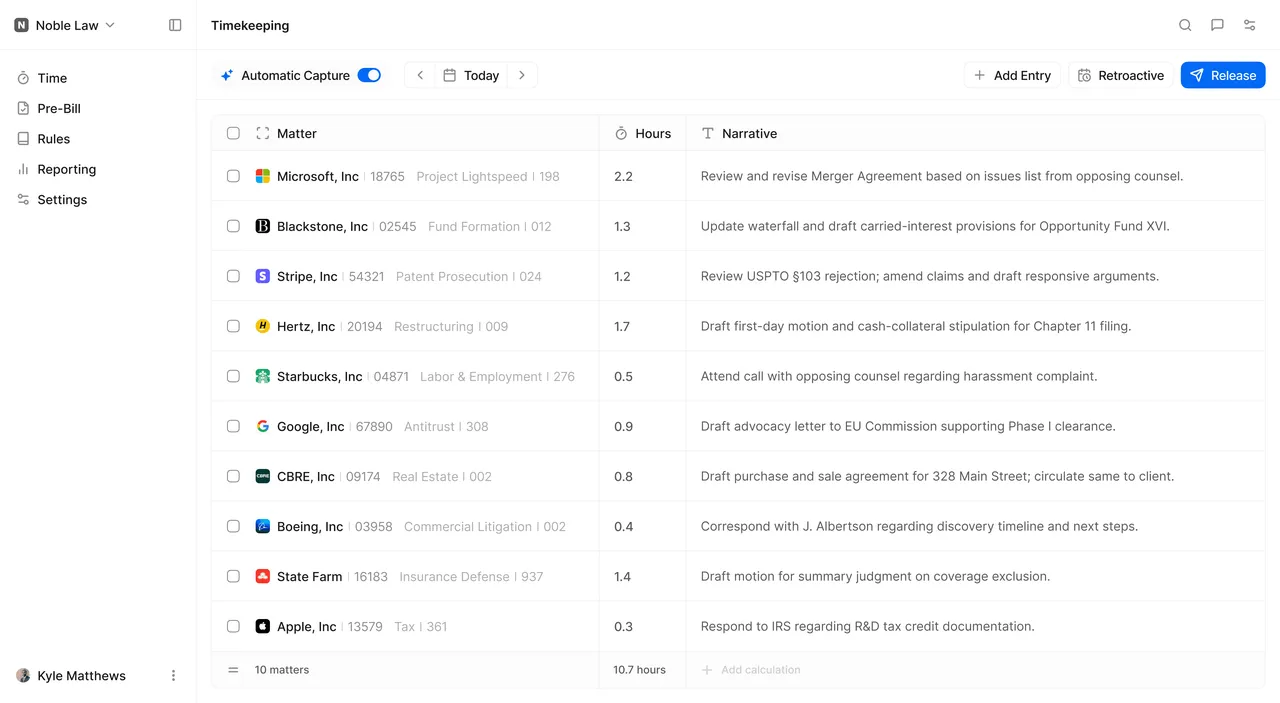Image resolution: width=1280 pixels, height=703 pixels.
Task: Open Kyle Matthews options three-dot menu
Action: pos(173,676)
